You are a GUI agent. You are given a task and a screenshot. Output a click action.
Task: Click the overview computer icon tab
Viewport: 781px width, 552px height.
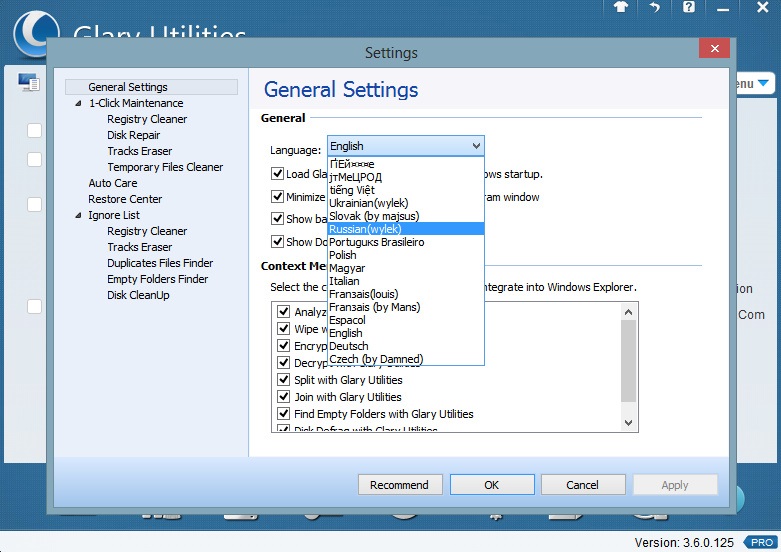click(x=28, y=83)
